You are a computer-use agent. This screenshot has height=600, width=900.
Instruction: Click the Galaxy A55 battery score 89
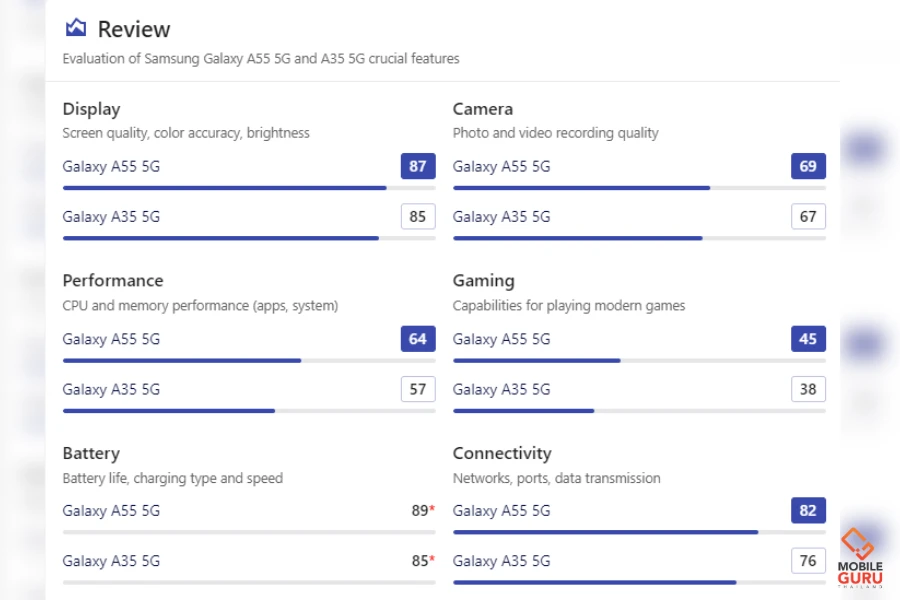tap(421, 511)
